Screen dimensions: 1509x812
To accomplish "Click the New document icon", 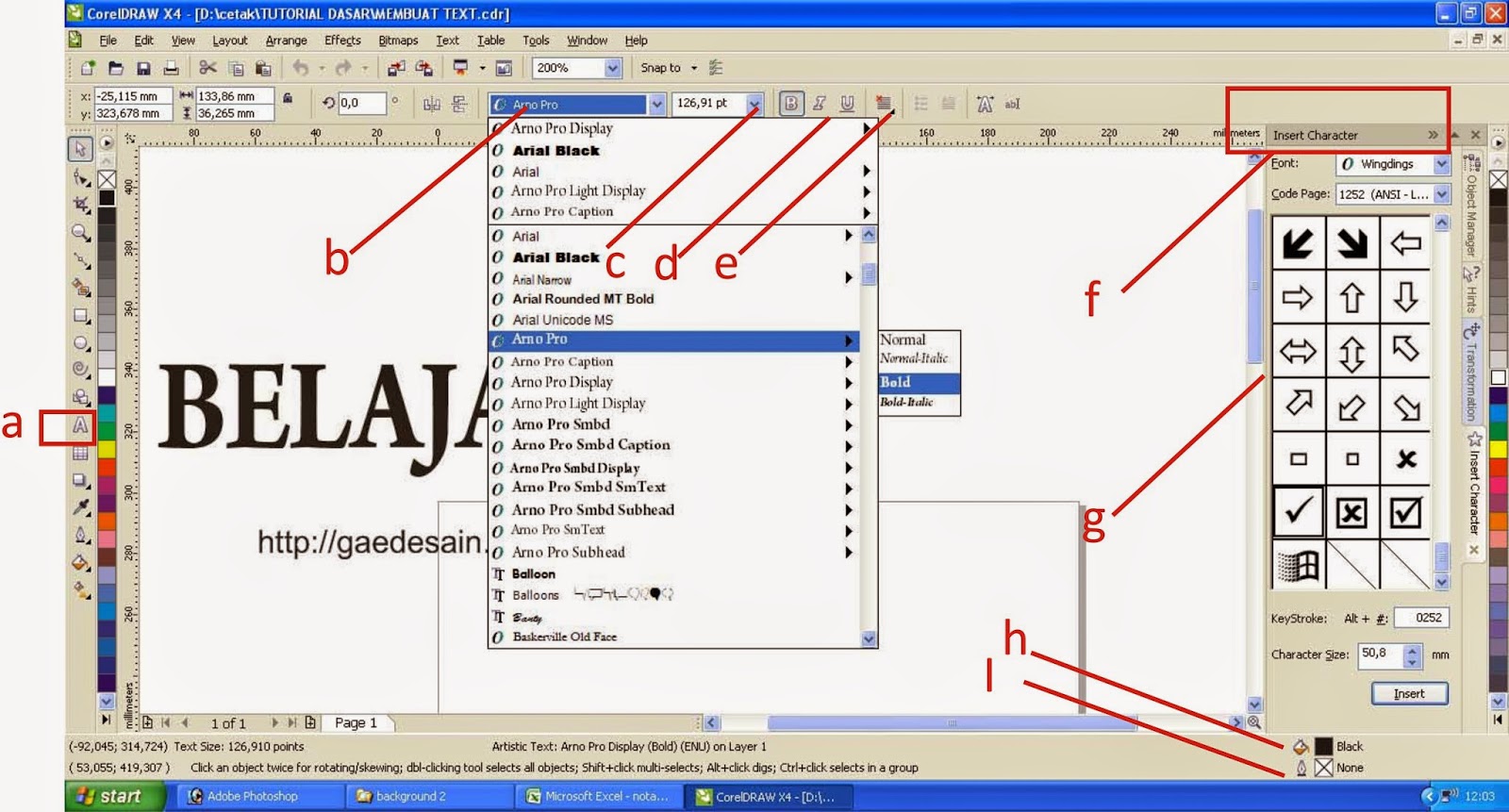I will pyautogui.click(x=88, y=68).
